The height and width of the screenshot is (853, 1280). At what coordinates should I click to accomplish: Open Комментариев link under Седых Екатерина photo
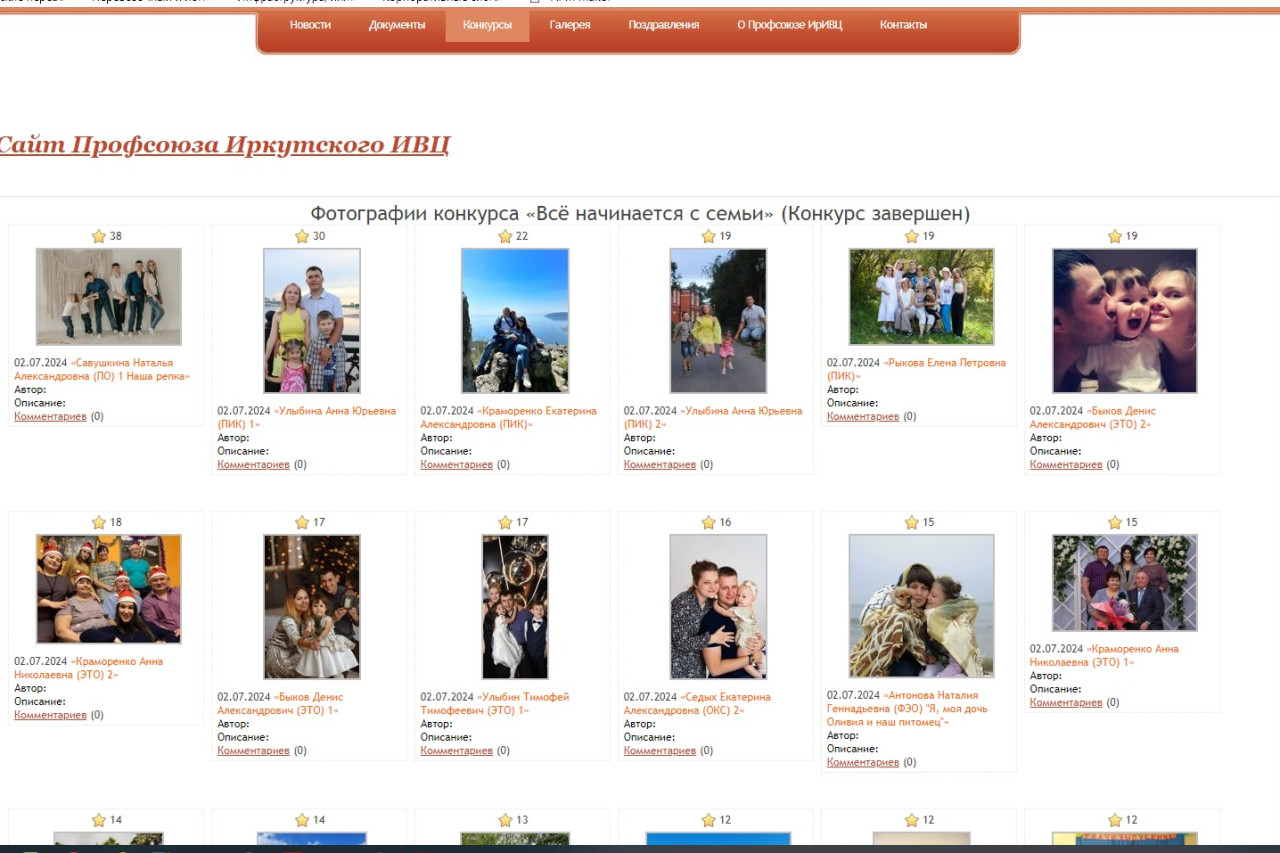660,751
